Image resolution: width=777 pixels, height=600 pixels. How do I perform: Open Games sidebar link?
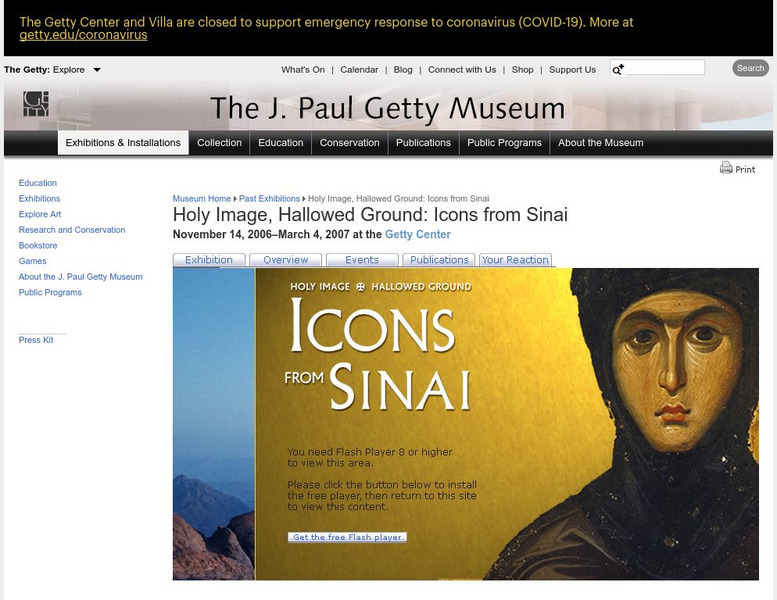pos(32,261)
